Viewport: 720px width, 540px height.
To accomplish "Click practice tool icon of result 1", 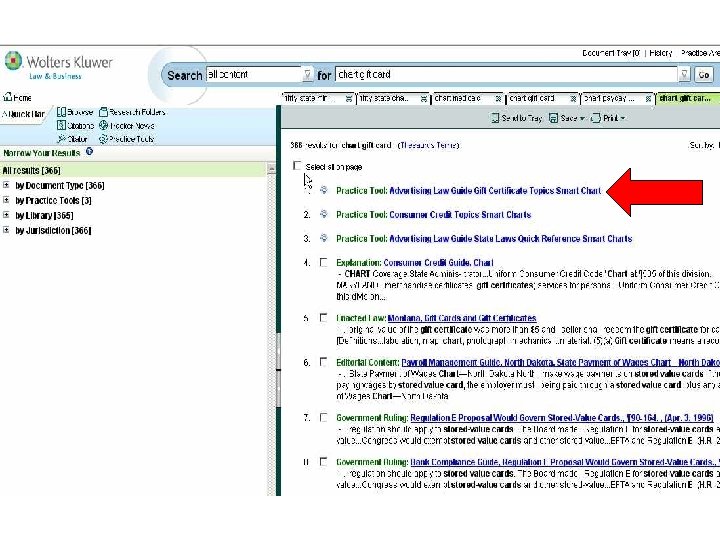I will (x=324, y=190).
